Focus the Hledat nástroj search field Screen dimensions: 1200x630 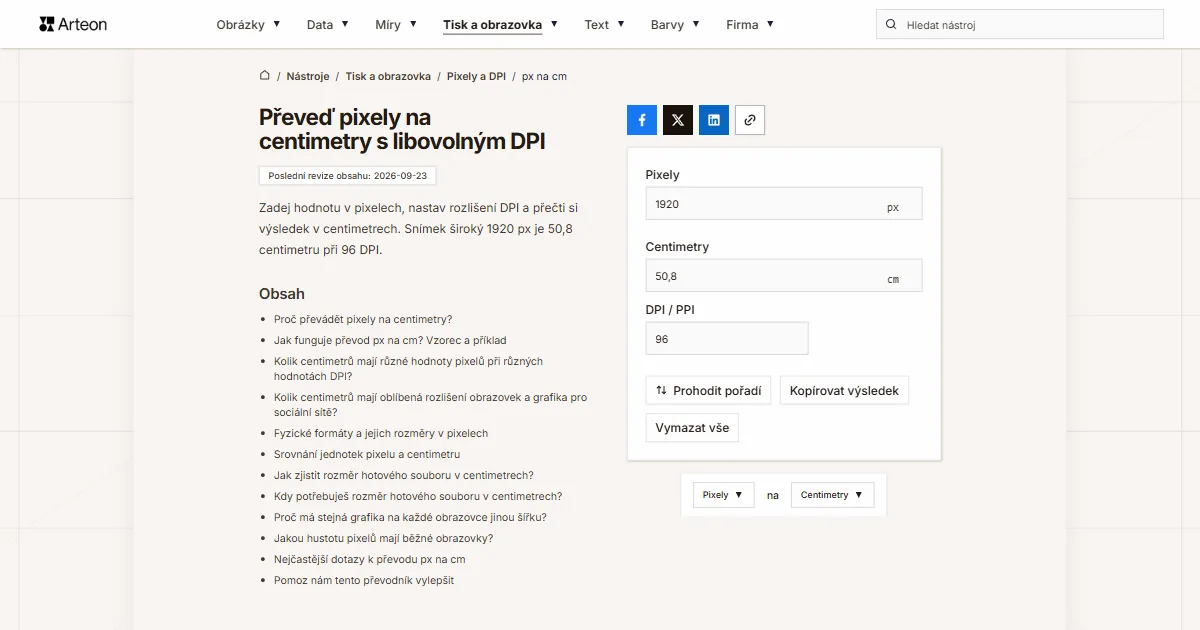[x=1020, y=24]
